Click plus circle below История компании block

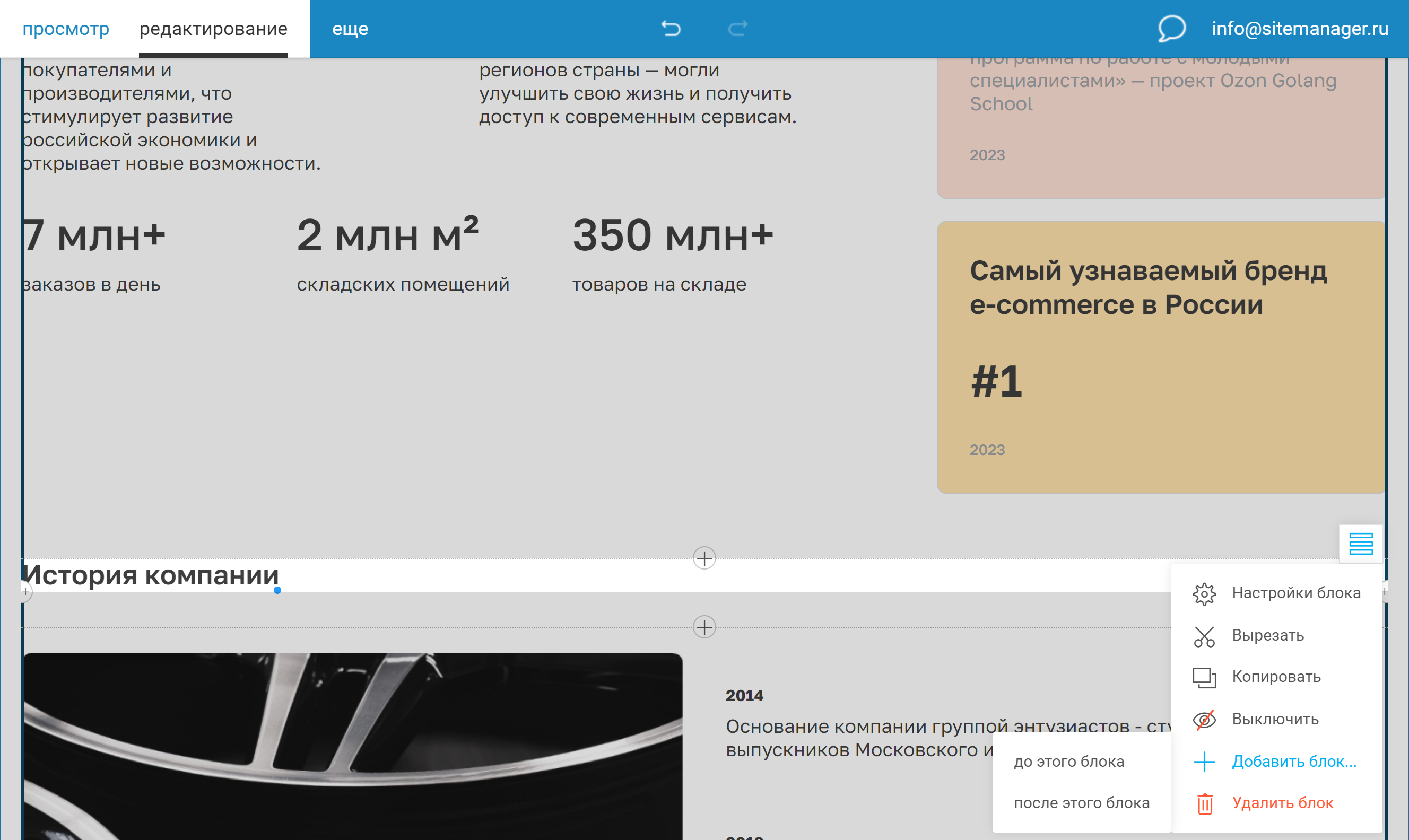click(704, 627)
